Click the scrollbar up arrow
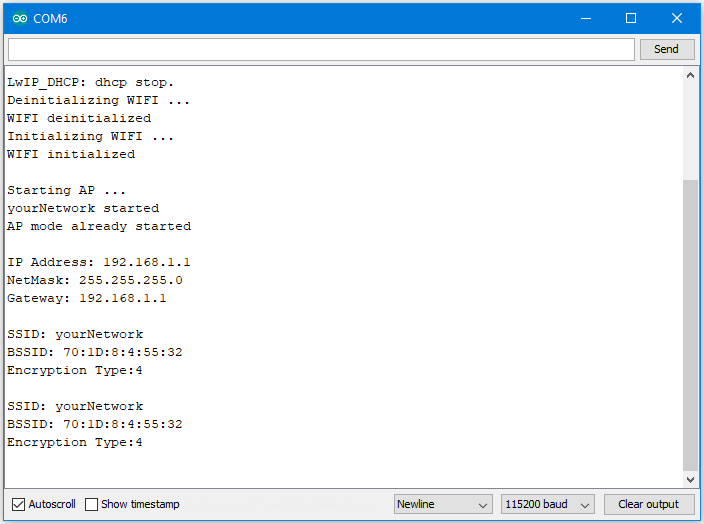The height and width of the screenshot is (524, 704). point(691,75)
